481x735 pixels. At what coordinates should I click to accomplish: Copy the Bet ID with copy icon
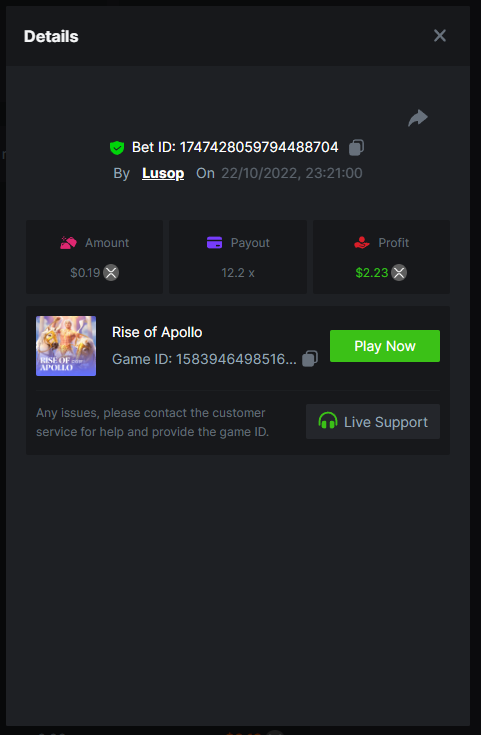tap(356, 147)
